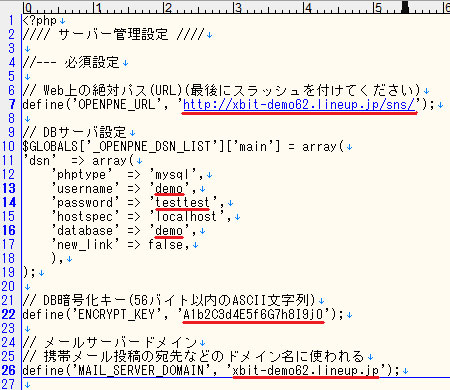This screenshot has height=390, width=450.
Task: Place cursor on 'false' in the new_link line
Action: tap(166, 245)
